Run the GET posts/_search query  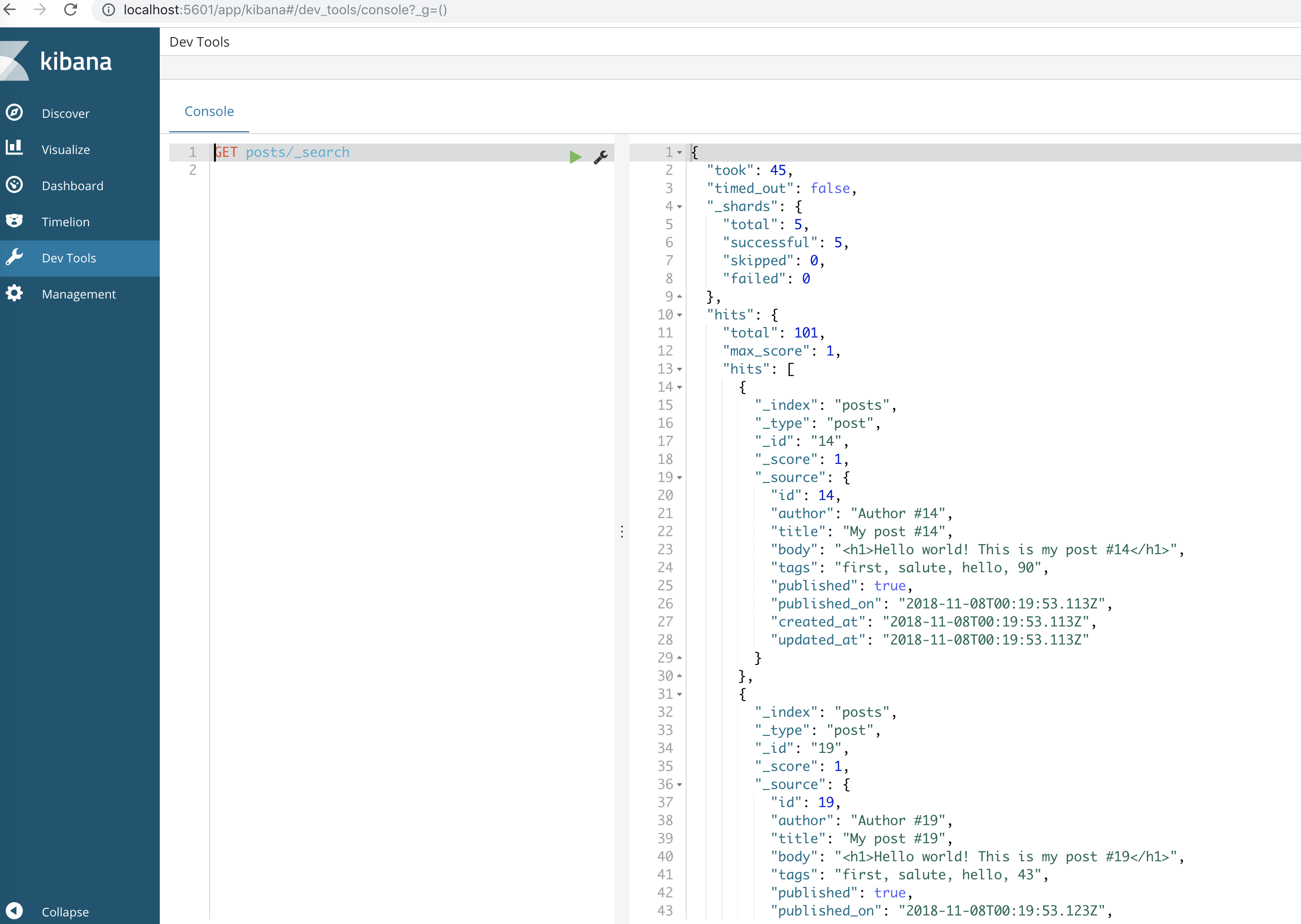click(x=575, y=157)
